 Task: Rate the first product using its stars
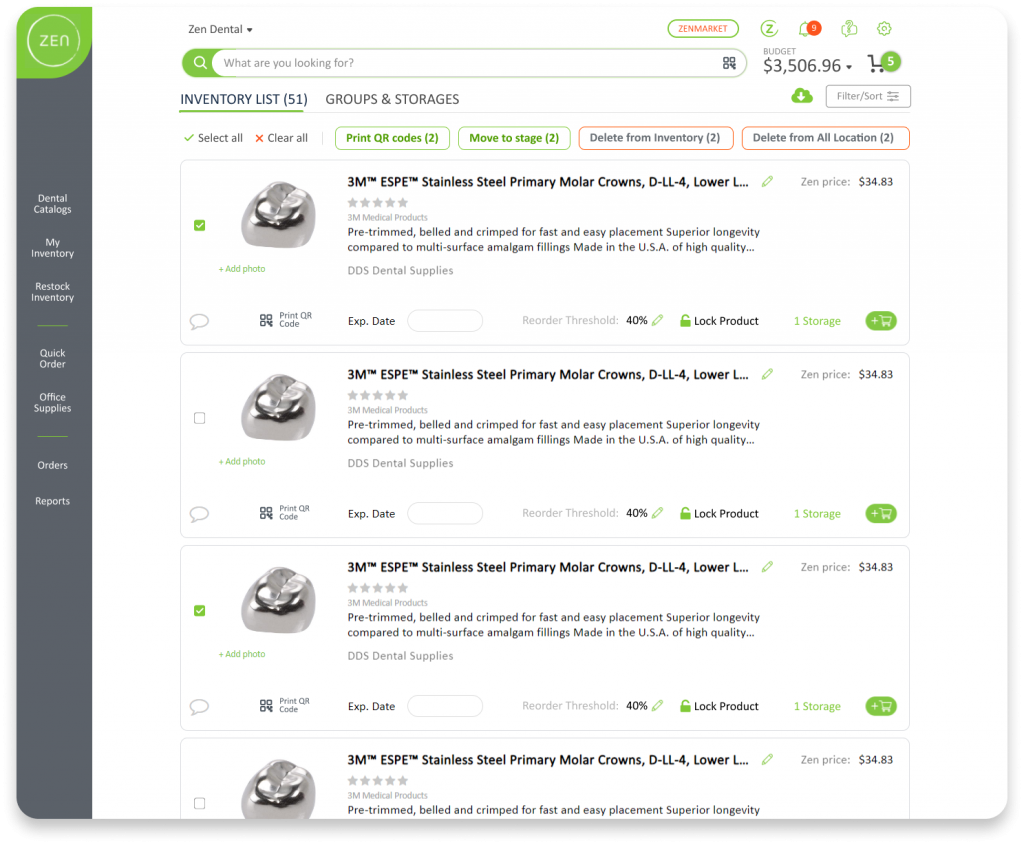(x=378, y=203)
